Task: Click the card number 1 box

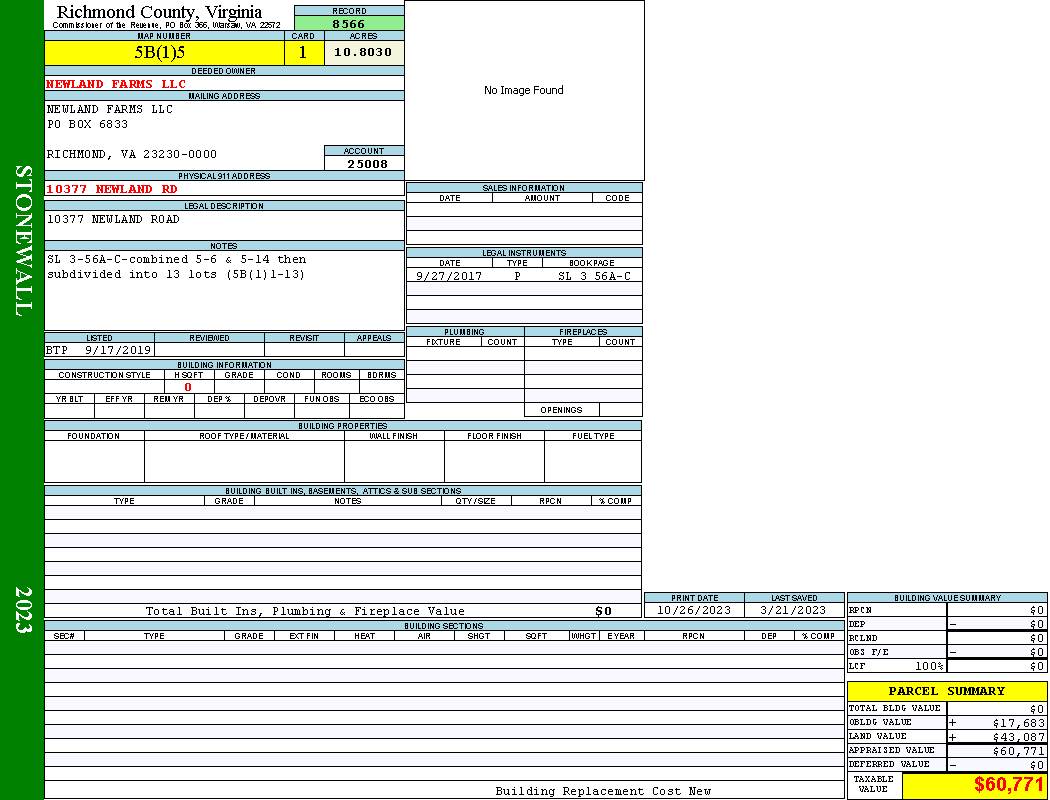Action: pyautogui.click(x=303, y=52)
